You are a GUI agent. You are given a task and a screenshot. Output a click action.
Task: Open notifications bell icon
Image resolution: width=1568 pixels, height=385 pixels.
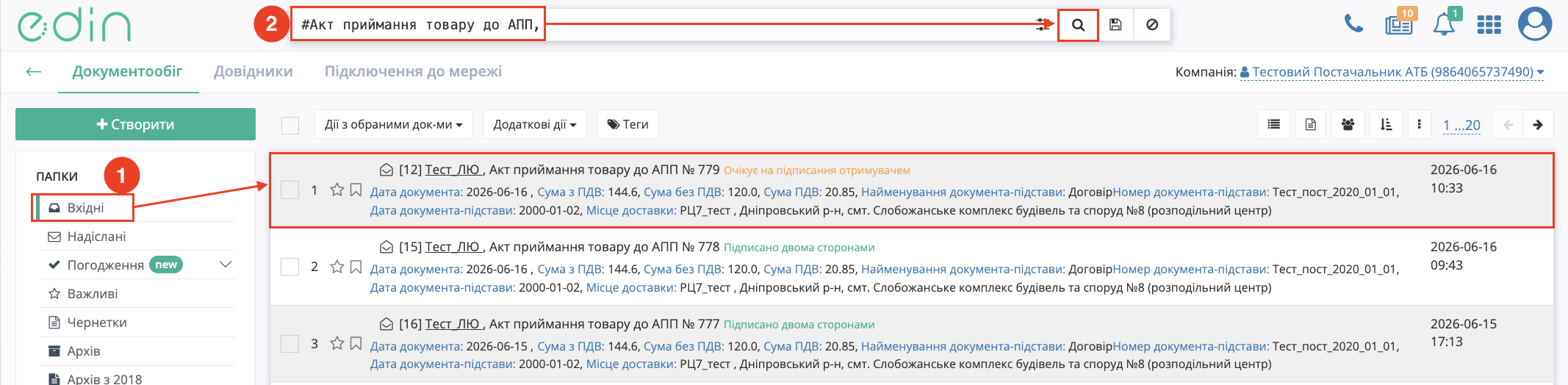click(x=1445, y=24)
